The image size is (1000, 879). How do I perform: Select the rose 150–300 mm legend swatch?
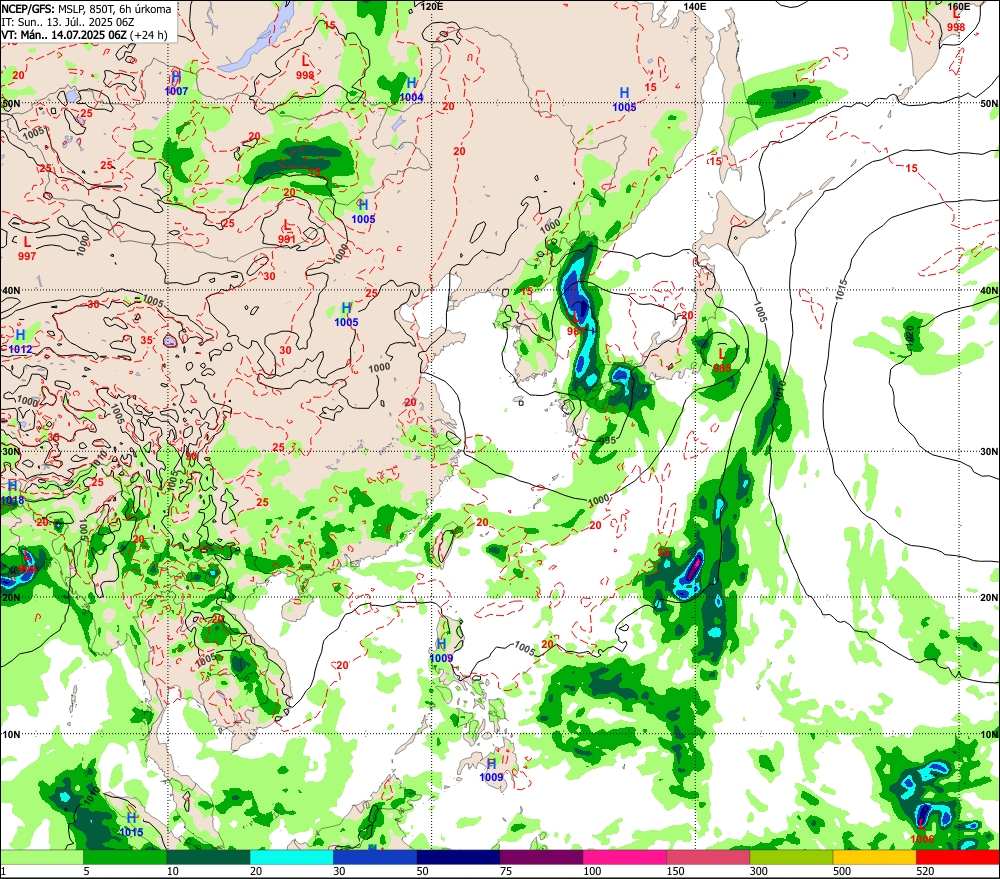click(x=708, y=857)
